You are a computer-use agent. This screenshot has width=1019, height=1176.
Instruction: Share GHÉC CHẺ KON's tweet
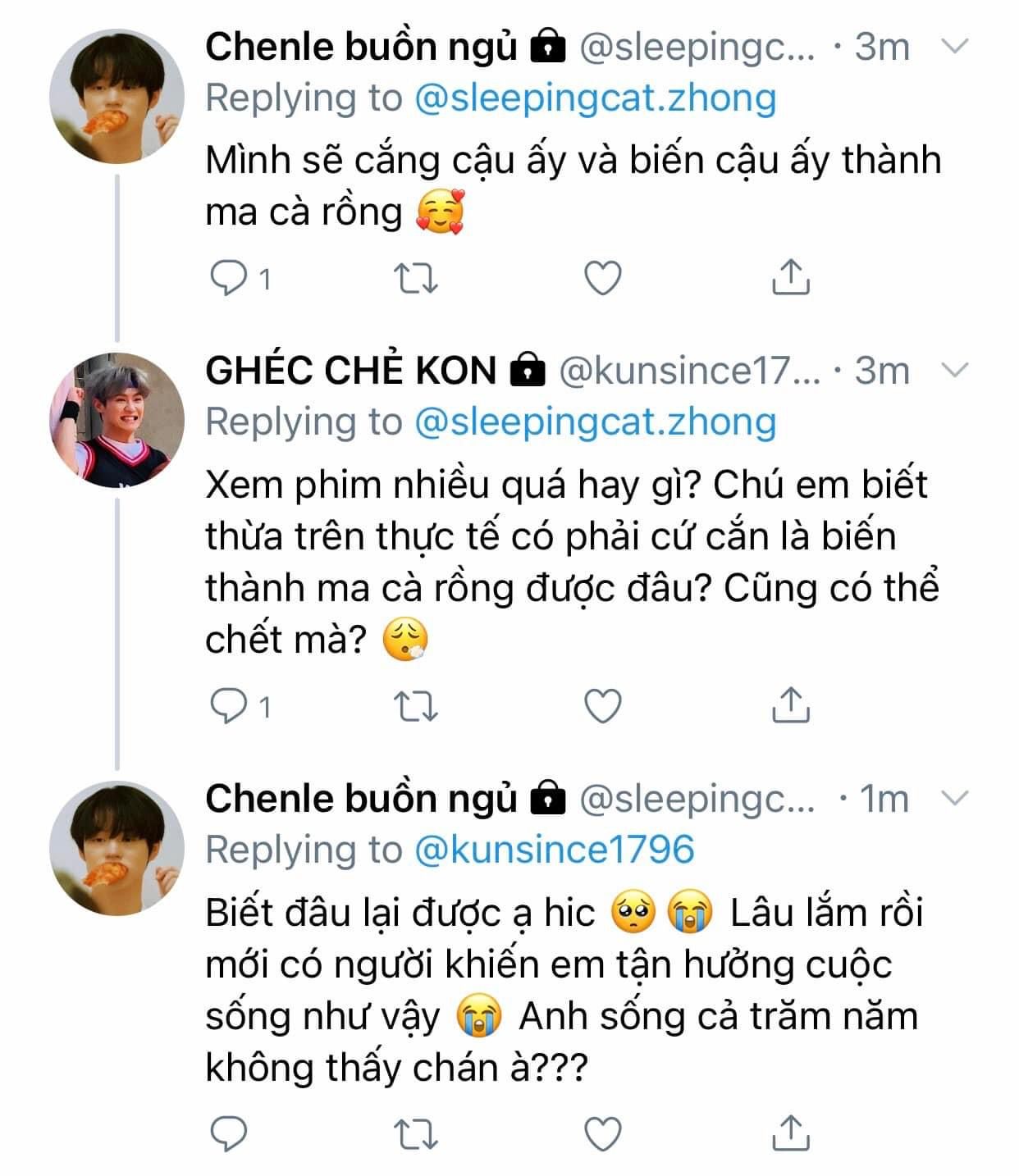click(790, 705)
